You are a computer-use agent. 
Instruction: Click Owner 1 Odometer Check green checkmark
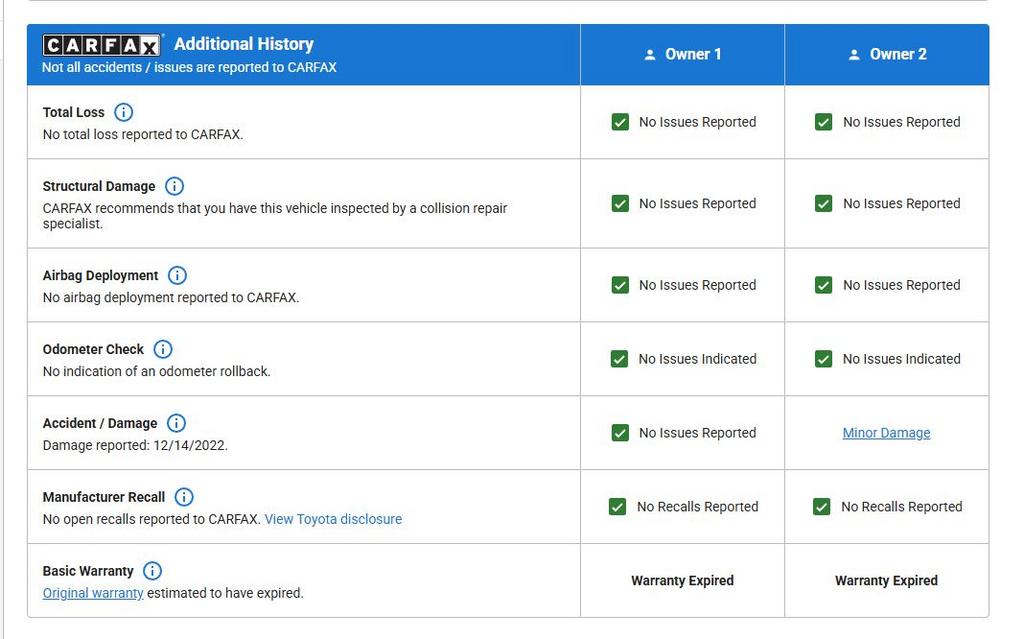(620, 359)
